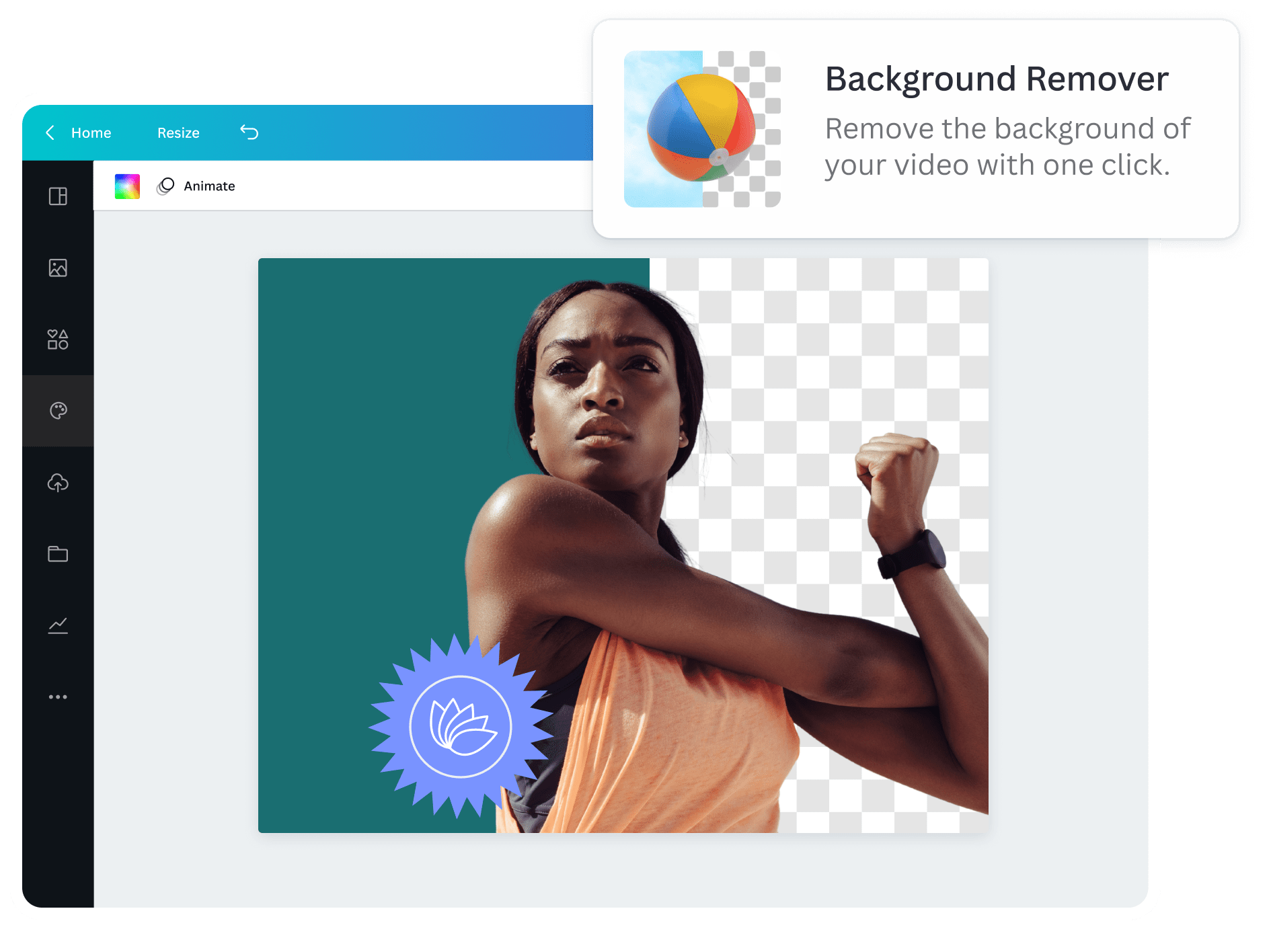Viewport: 1271px width, 952px height.
Task: Open the Uploads panel via cloud icon
Action: tap(58, 482)
